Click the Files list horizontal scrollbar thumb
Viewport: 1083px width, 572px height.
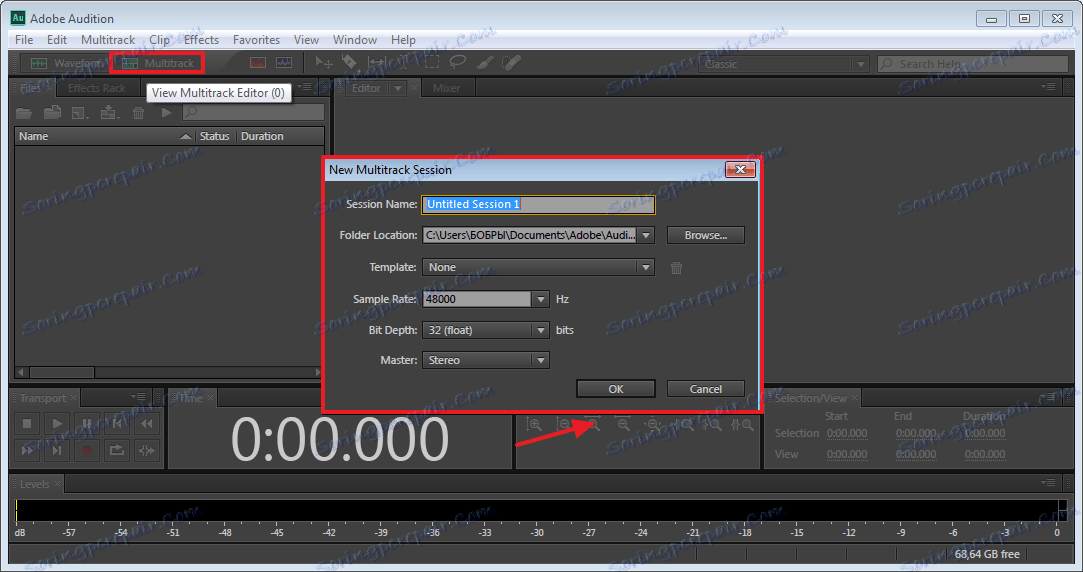click(61, 372)
